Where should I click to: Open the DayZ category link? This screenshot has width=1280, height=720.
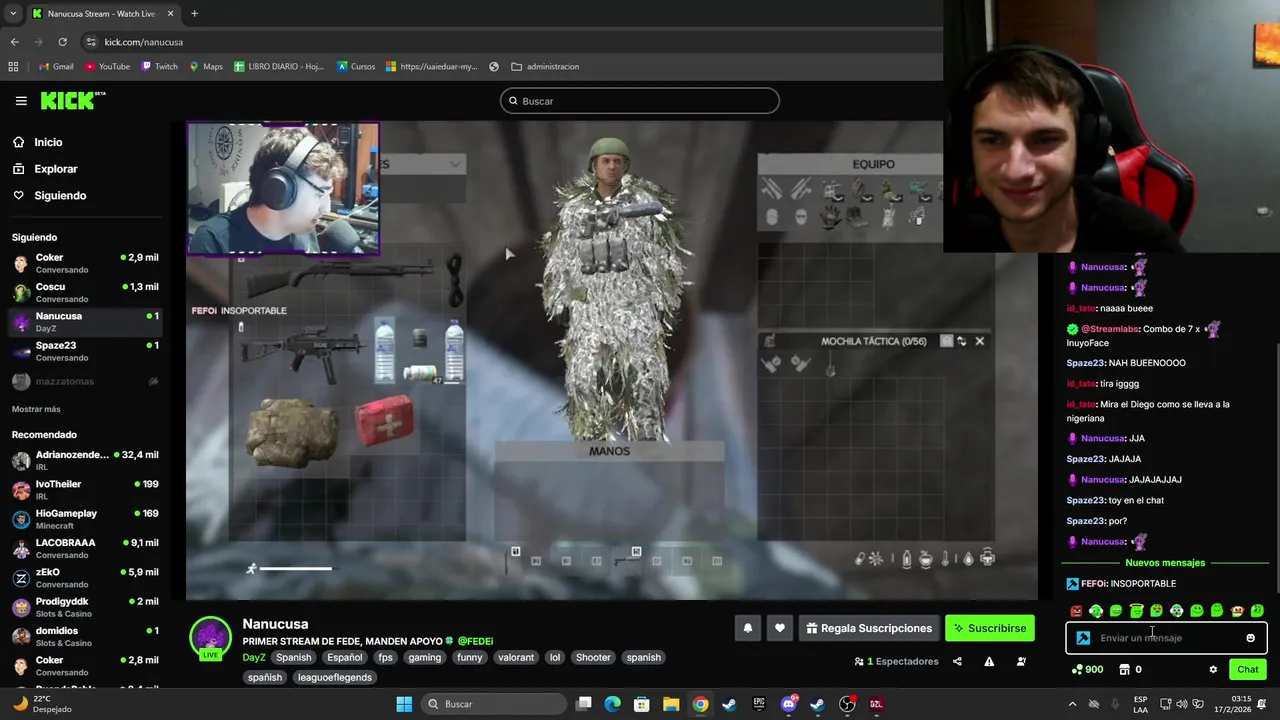254,657
